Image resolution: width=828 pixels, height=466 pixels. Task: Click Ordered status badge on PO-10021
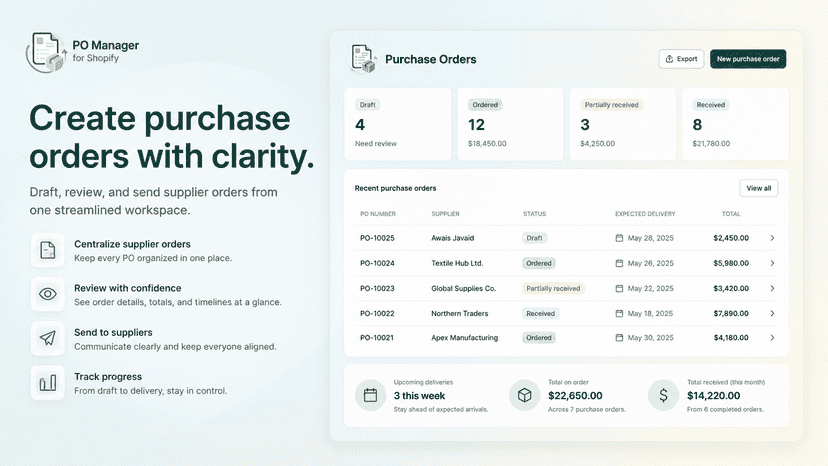click(x=539, y=338)
